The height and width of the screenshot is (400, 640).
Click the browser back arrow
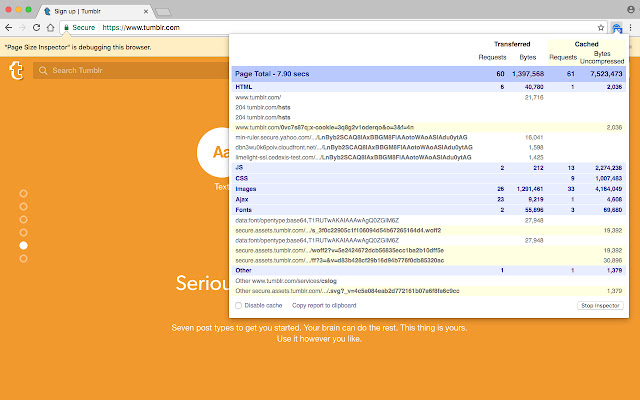(x=9, y=28)
